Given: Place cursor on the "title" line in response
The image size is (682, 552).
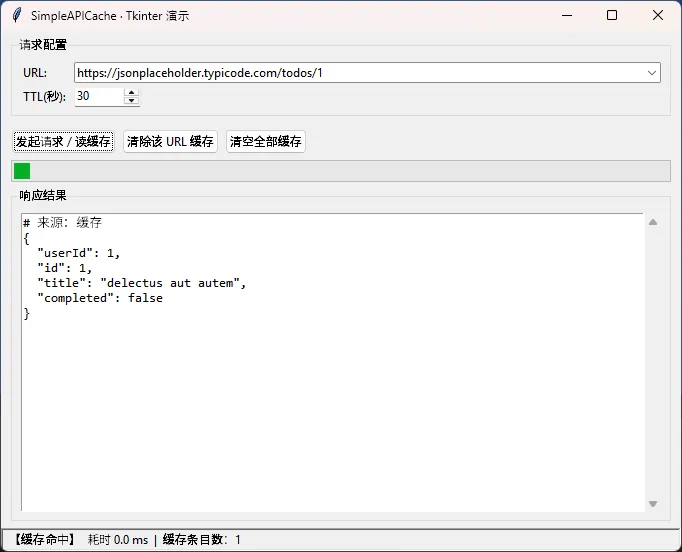Looking at the screenshot, I should [140, 283].
